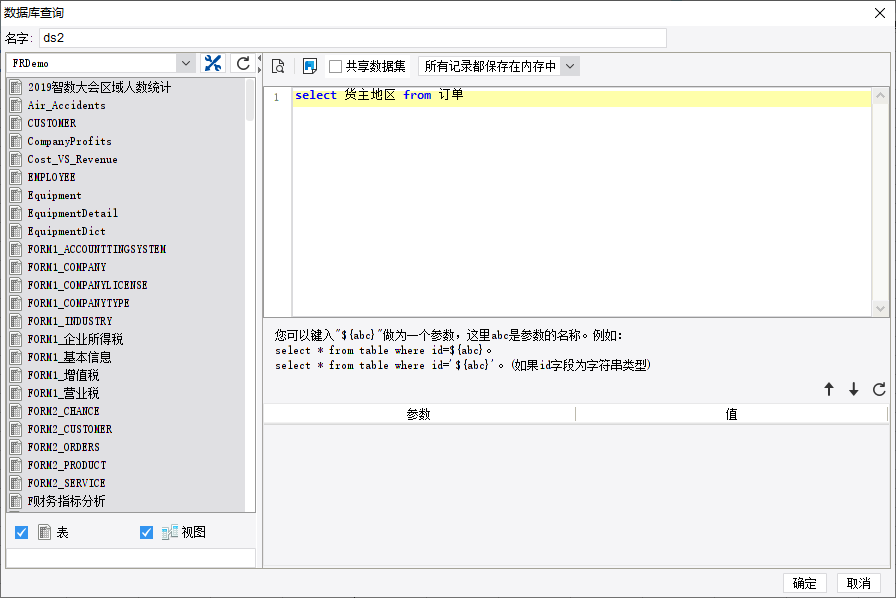Click table icon beside FORM2_PRODUCT
This screenshot has width=896, height=598.
click(x=16, y=465)
